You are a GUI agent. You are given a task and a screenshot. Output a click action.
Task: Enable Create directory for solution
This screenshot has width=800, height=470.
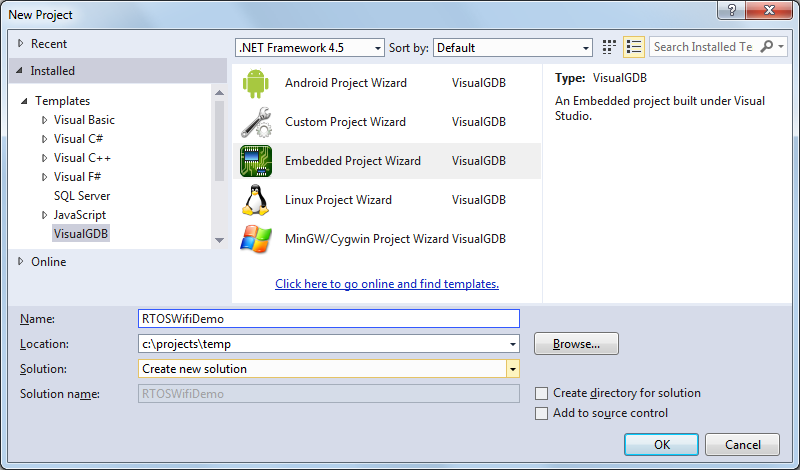pos(541,393)
